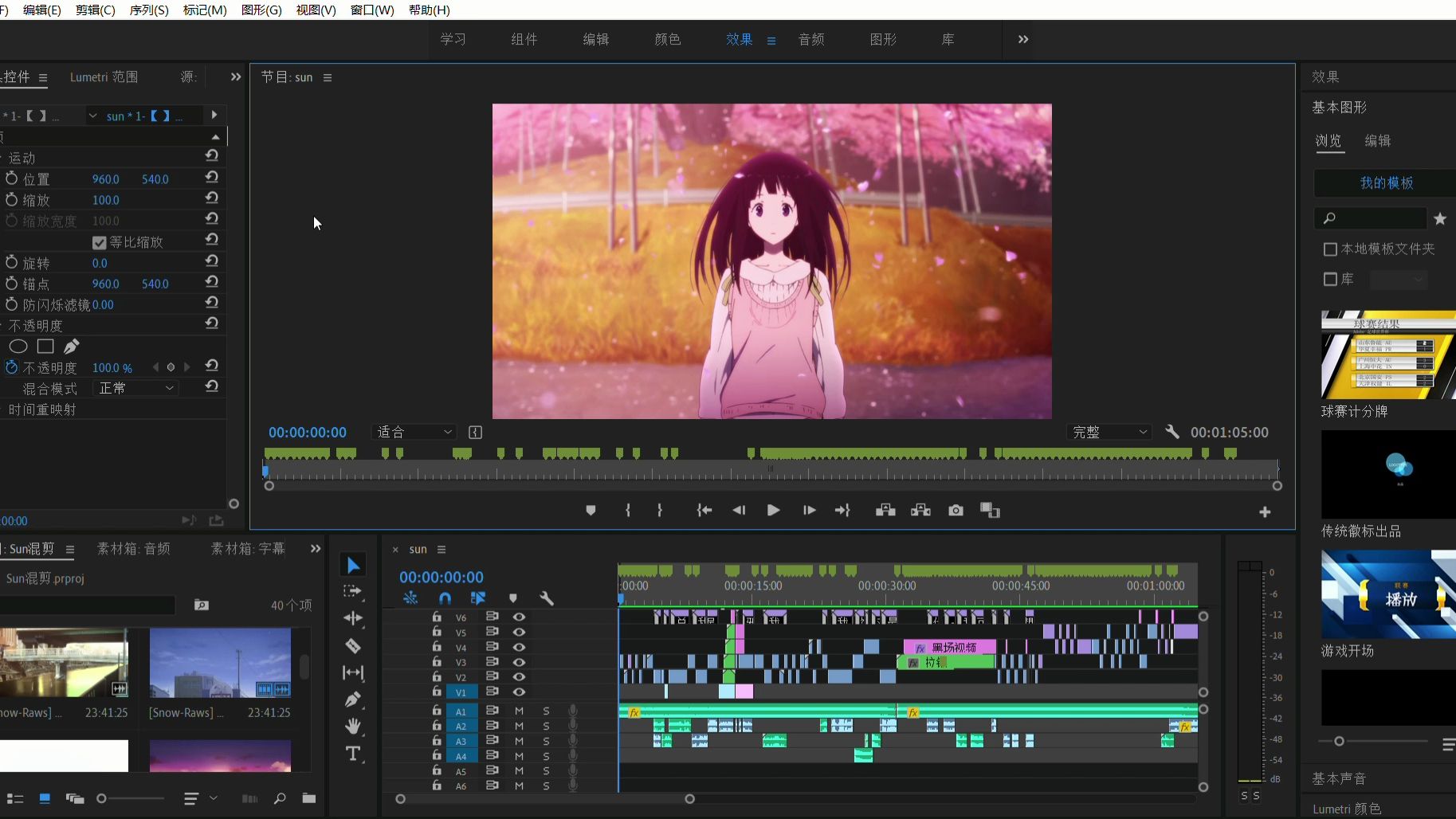Go to Out point
The height and width of the screenshot is (819, 1456).
tap(842, 511)
